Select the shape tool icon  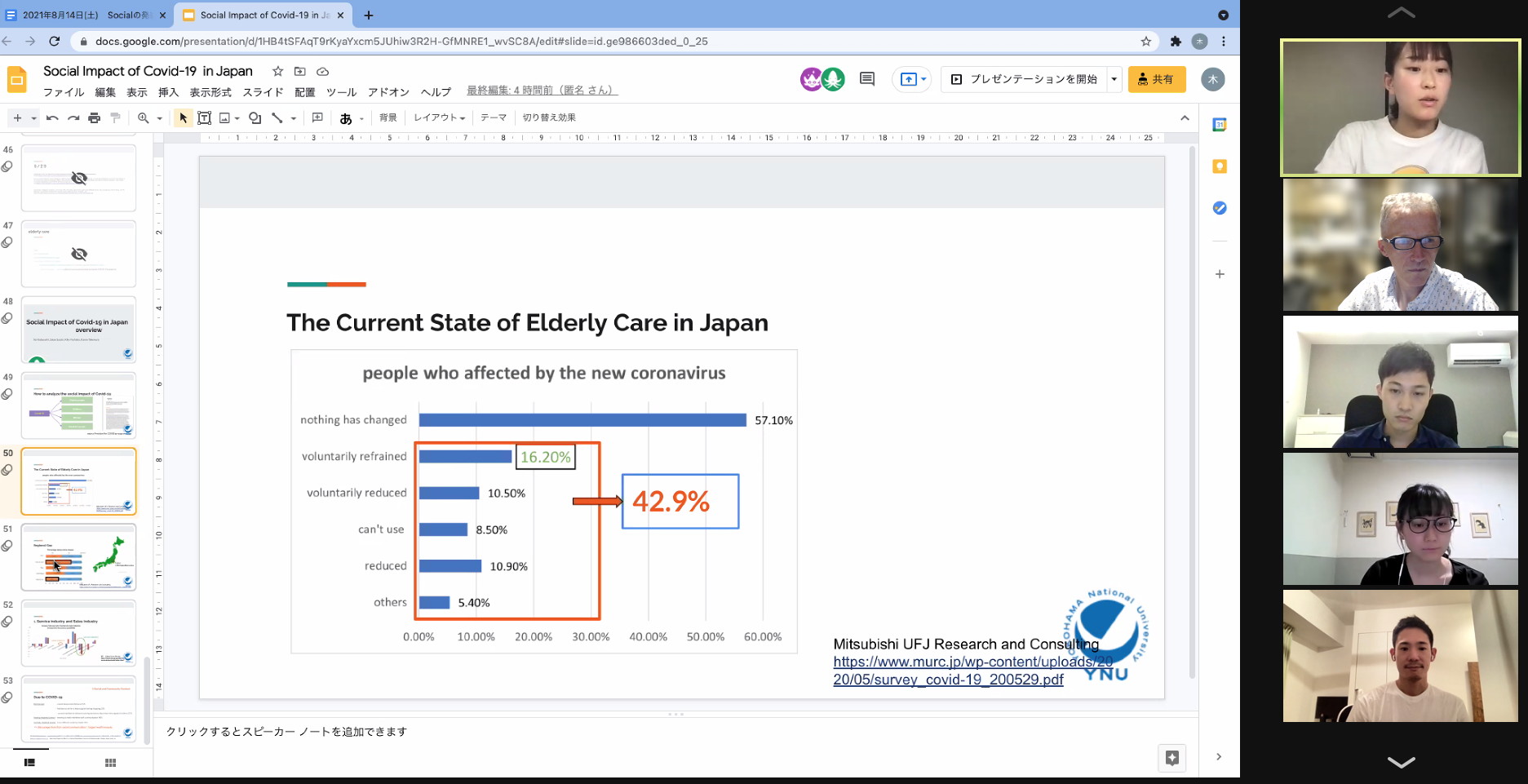[255, 118]
